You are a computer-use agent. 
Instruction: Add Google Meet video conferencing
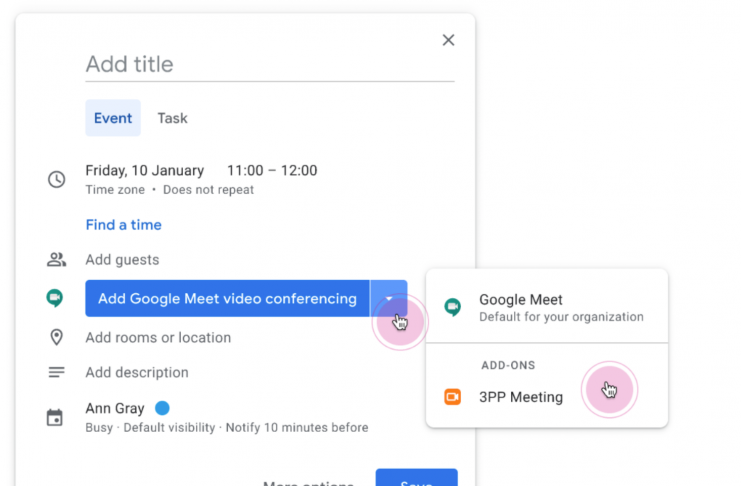[x=227, y=298]
